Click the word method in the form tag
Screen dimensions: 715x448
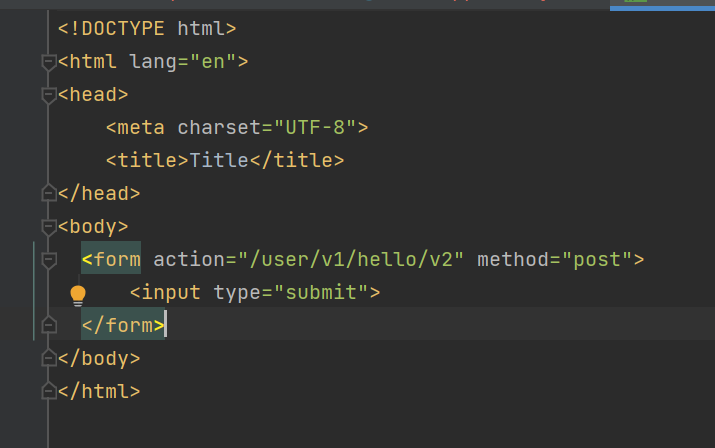(513, 260)
